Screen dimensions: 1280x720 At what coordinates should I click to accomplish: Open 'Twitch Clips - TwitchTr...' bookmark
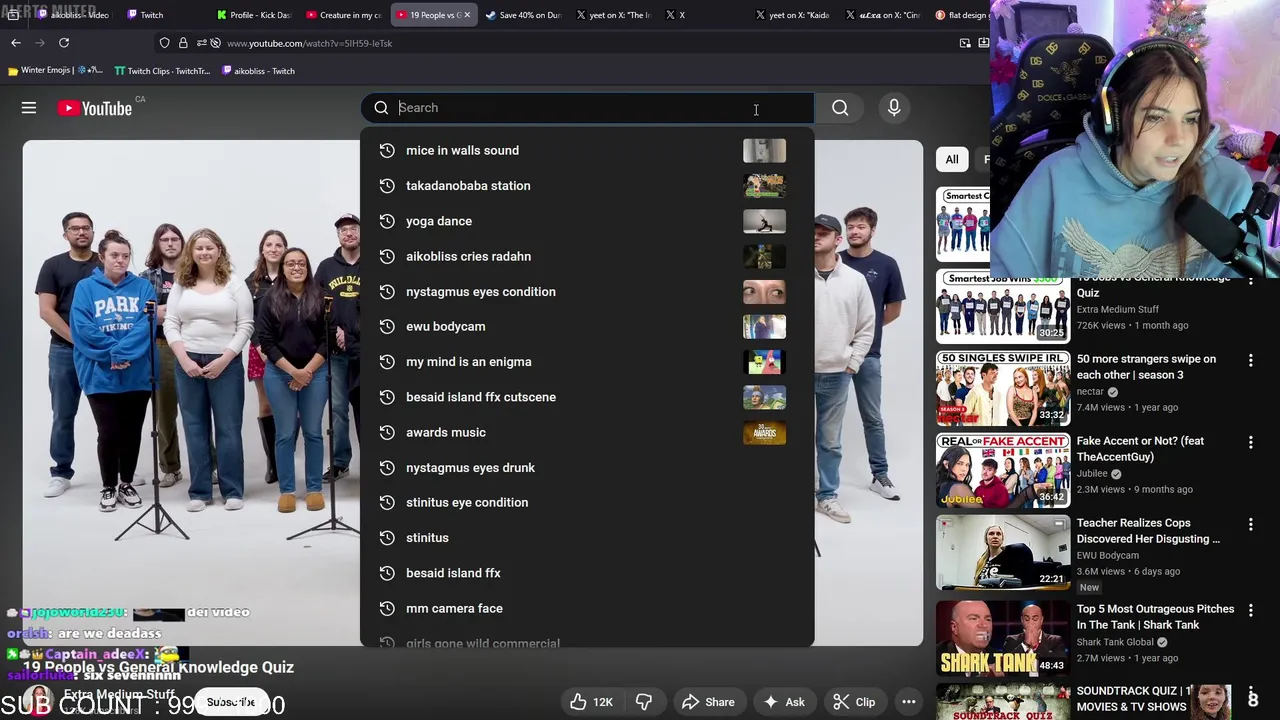coord(162,71)
